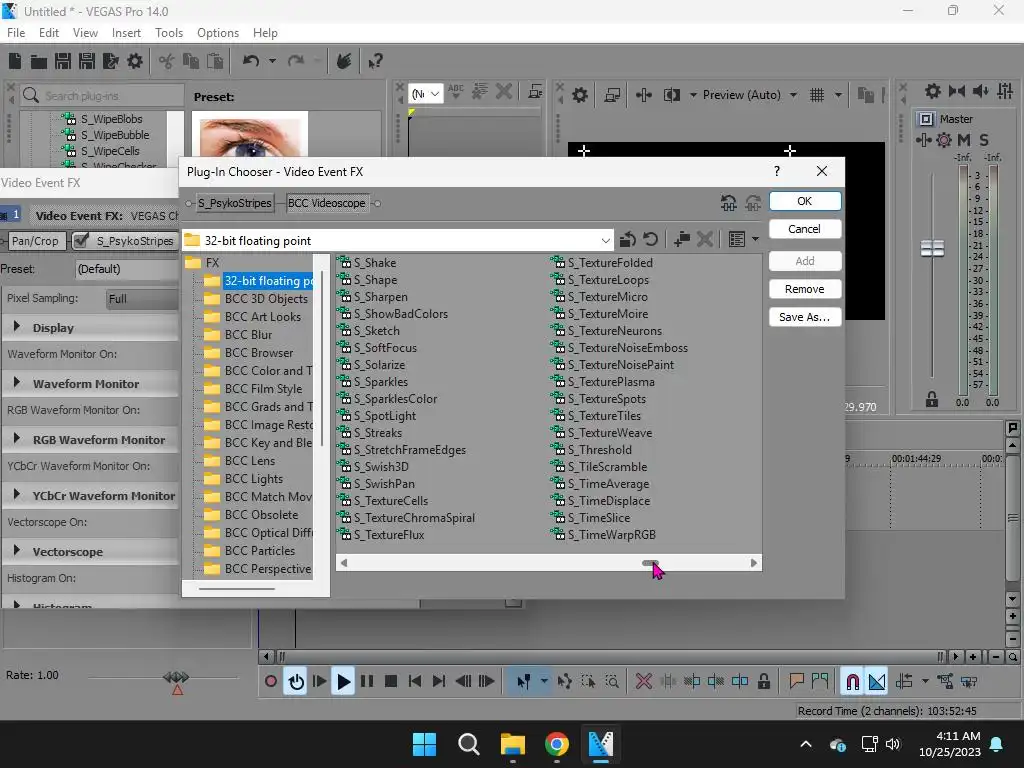The height and width of the screenshot is (768, 1024).
Task: Open Master bus audio properties gear
Action: tap(933, 91)
